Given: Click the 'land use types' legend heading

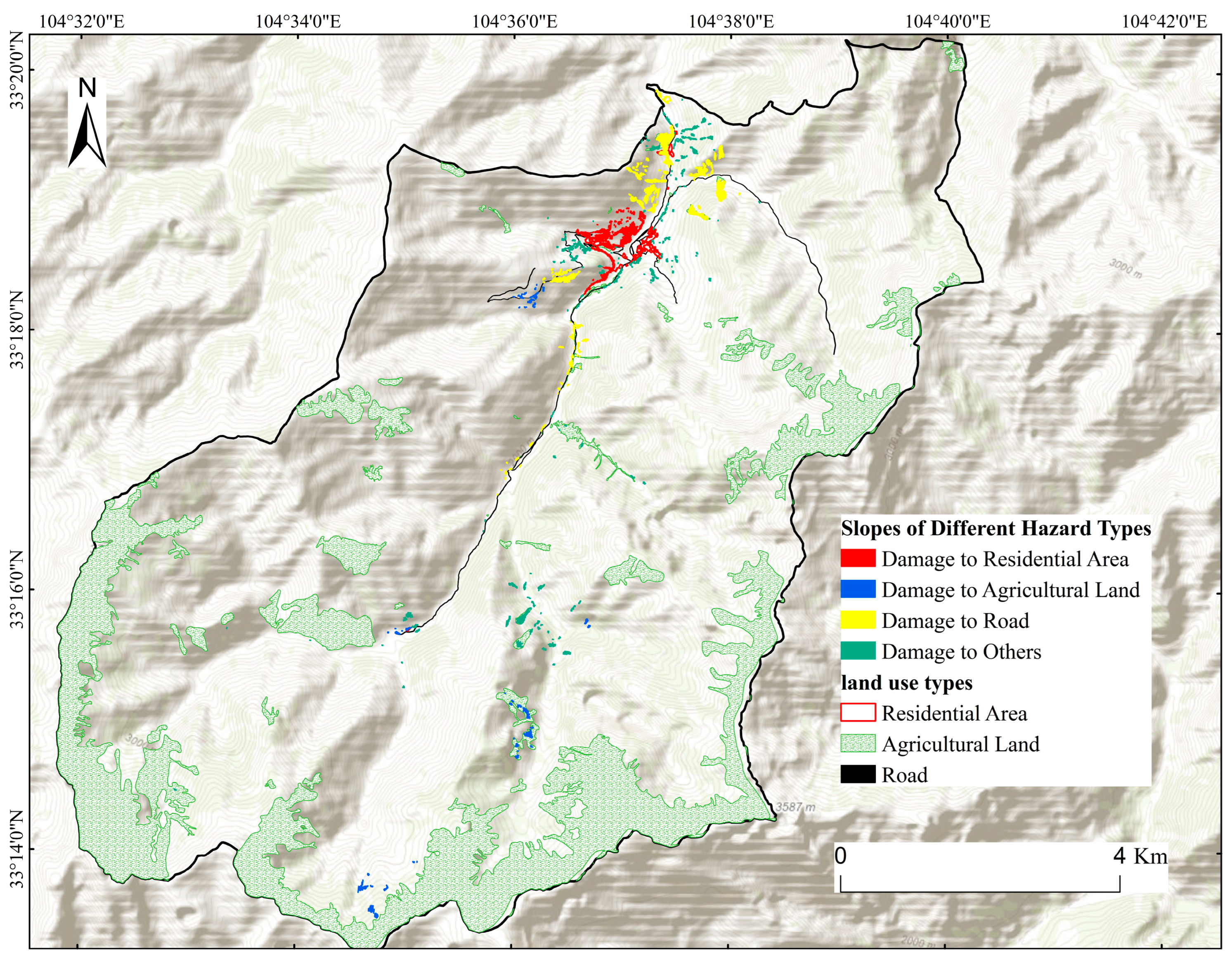Looking at the screenshot, I should click(906, 683).
